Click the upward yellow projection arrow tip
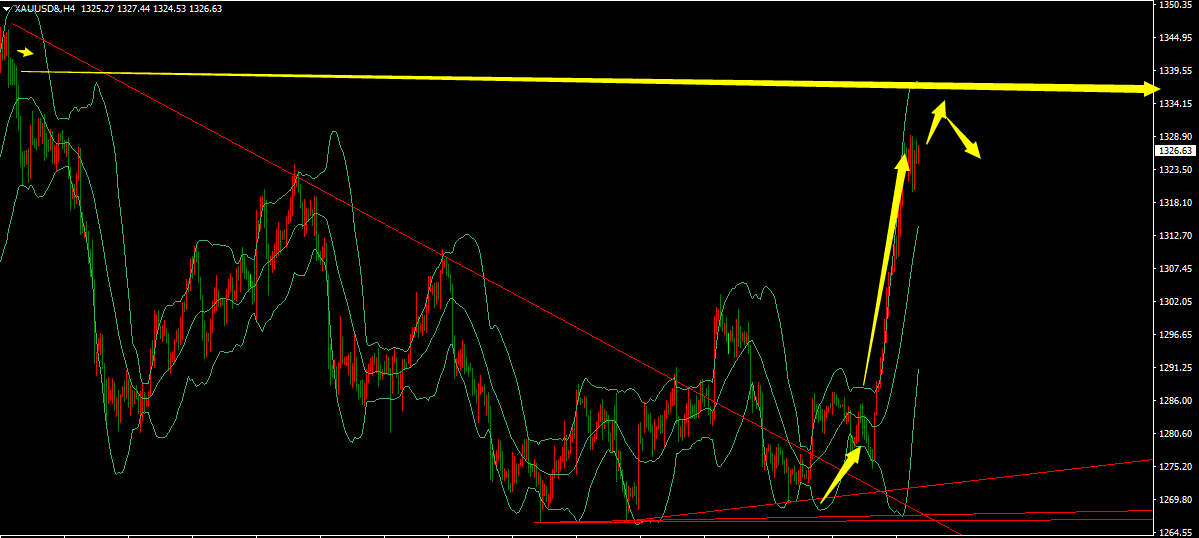1199x538 pixels. [939, 106]
